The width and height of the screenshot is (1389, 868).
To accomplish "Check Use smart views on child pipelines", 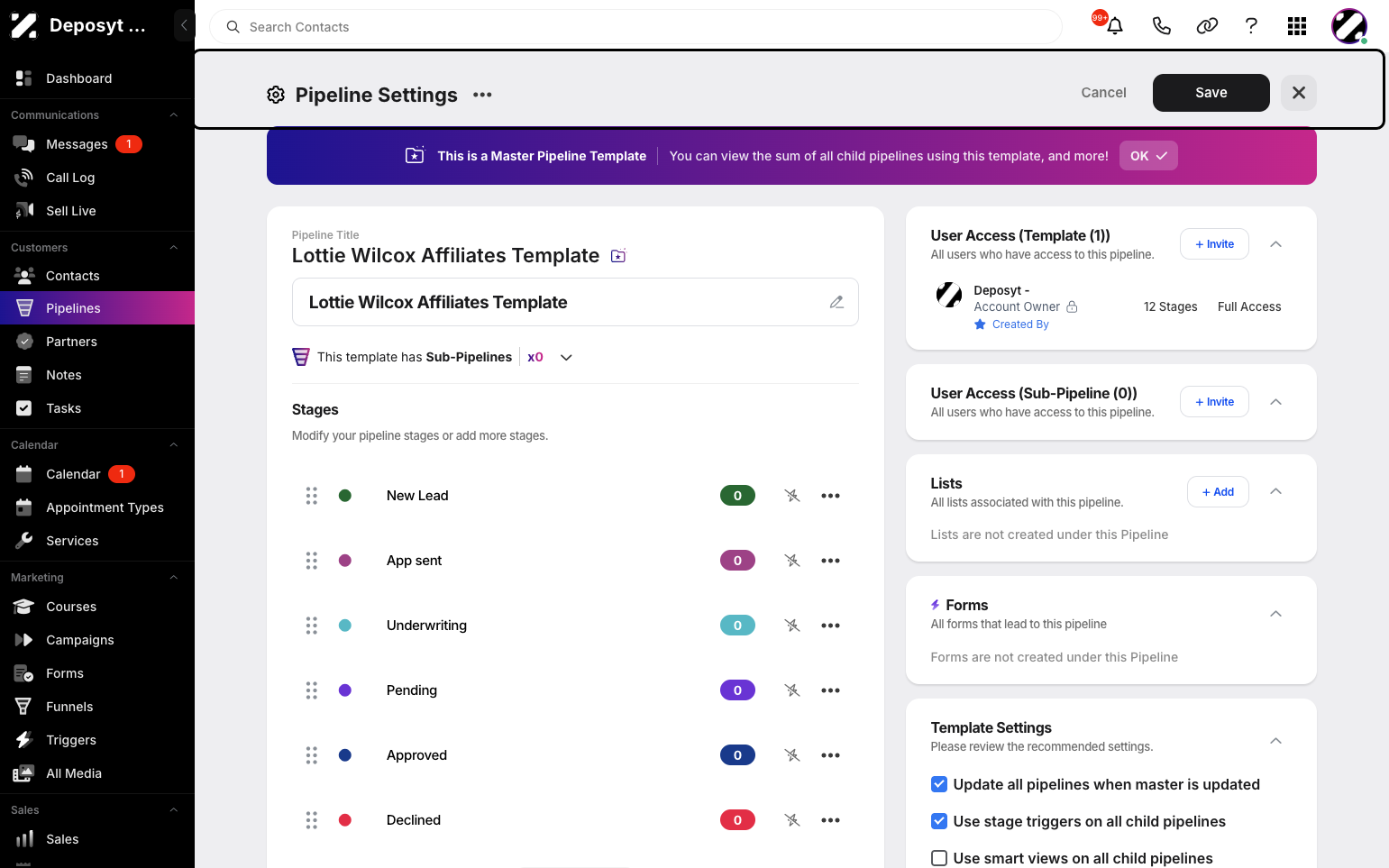I will tap(939, 858).
